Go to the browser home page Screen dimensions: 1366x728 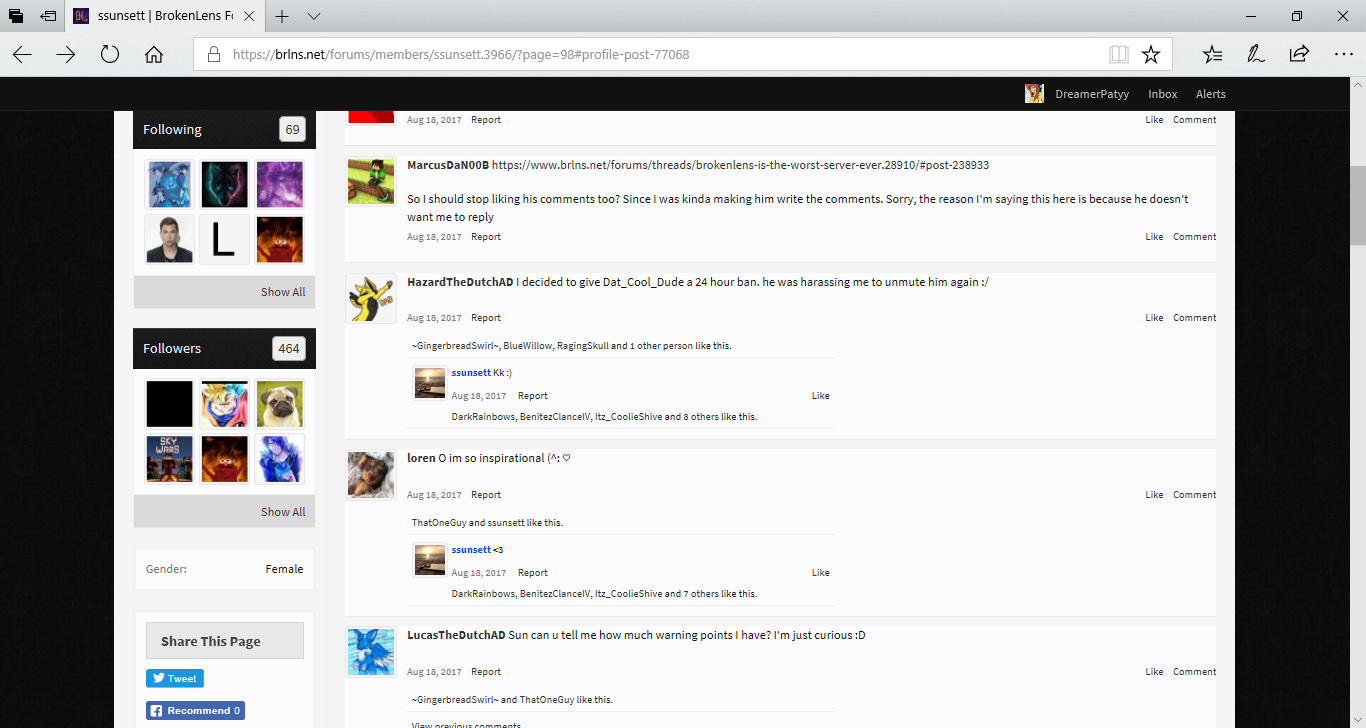154,55
